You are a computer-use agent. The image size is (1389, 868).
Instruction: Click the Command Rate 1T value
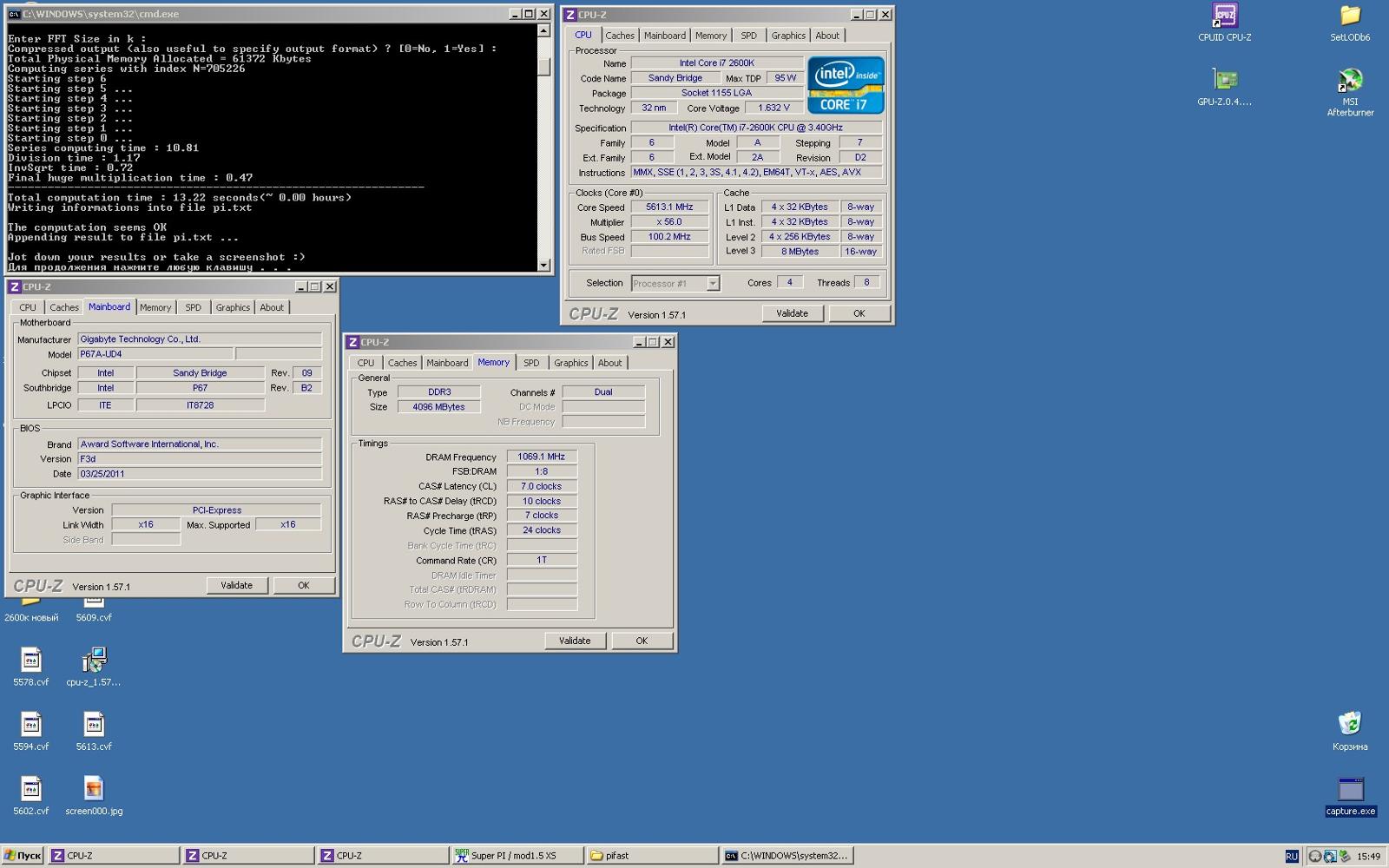(x=542, y=560)
